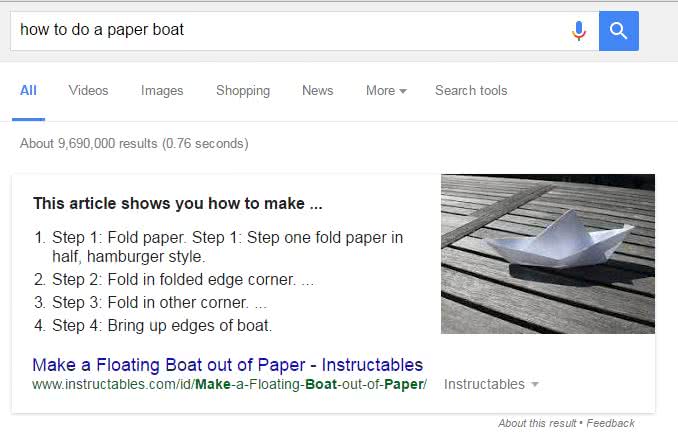Click into the search query field

[x=290, y=31]
